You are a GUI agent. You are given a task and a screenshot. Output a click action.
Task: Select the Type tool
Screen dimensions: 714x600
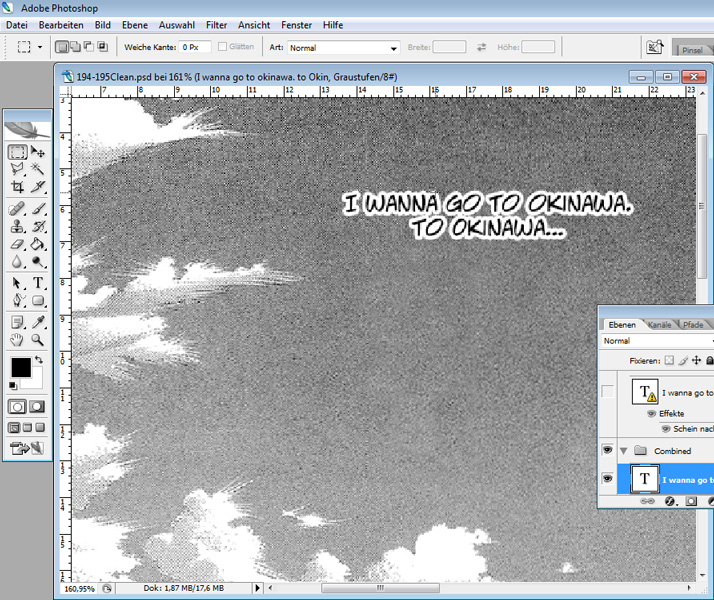click(38, 283)
